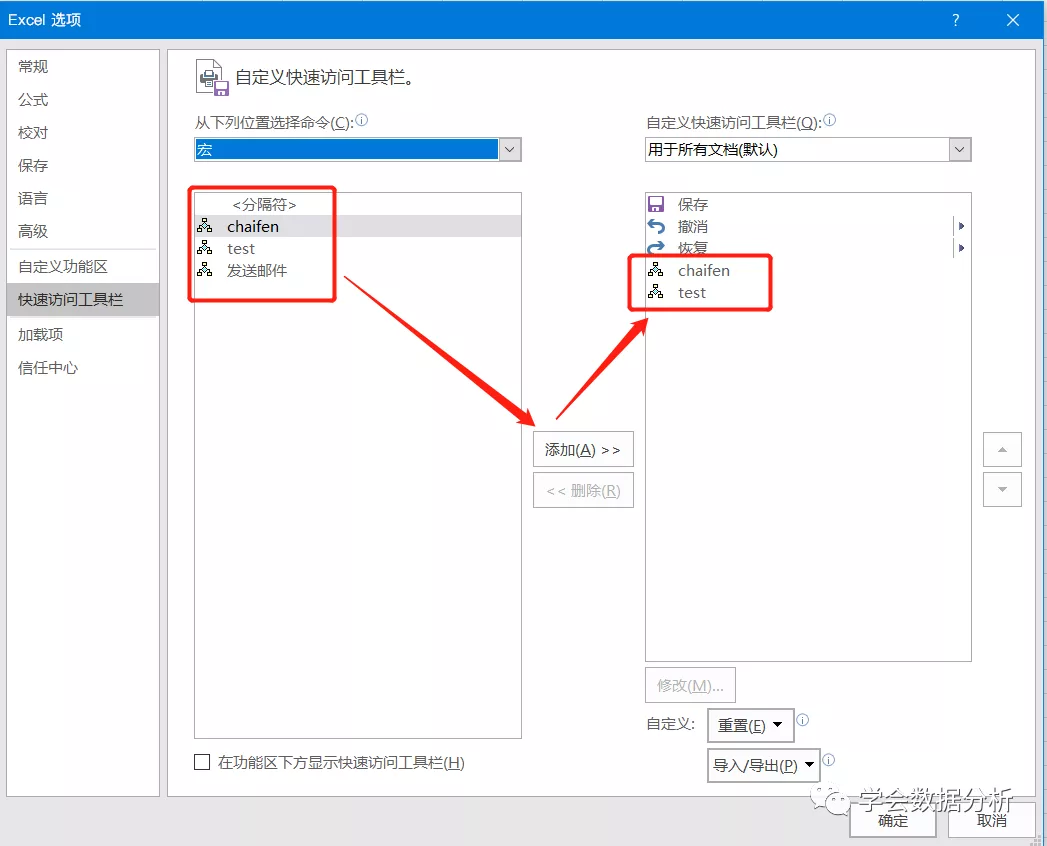Close the Excel 选项 dialog
This screenshot has width=1047, height=846.
coord(1012,20)
